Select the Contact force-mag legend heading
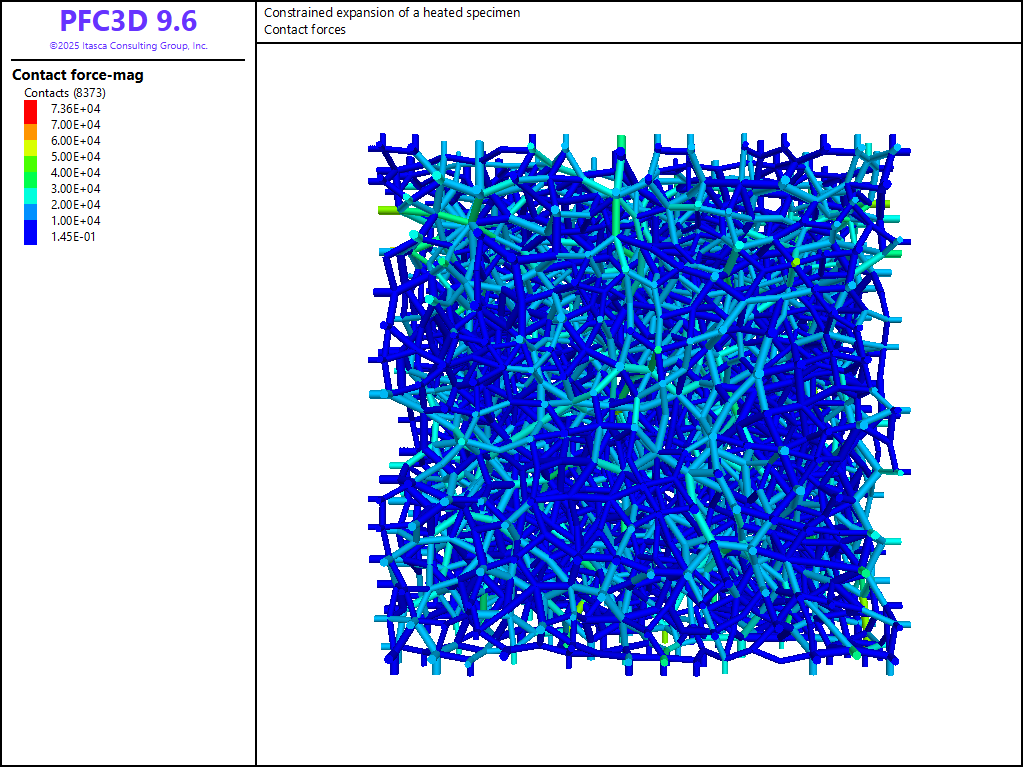Screen dimensions: 1024x768 click(77, 75)
